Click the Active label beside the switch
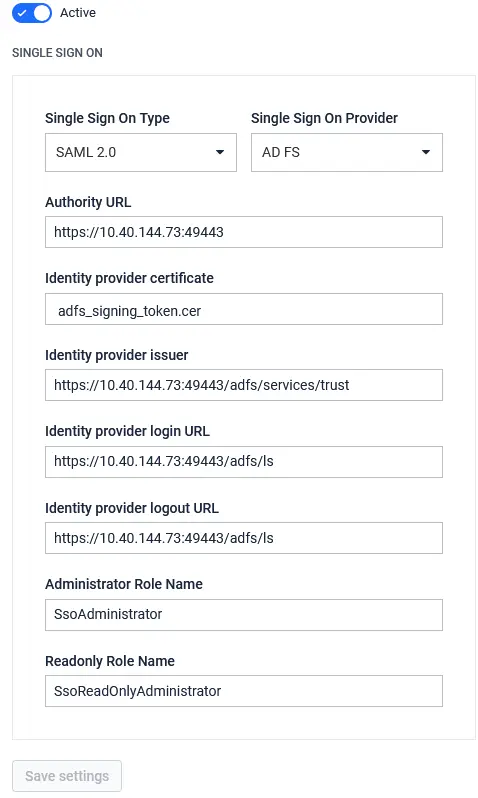478x798 pixels. coord(77,13)
